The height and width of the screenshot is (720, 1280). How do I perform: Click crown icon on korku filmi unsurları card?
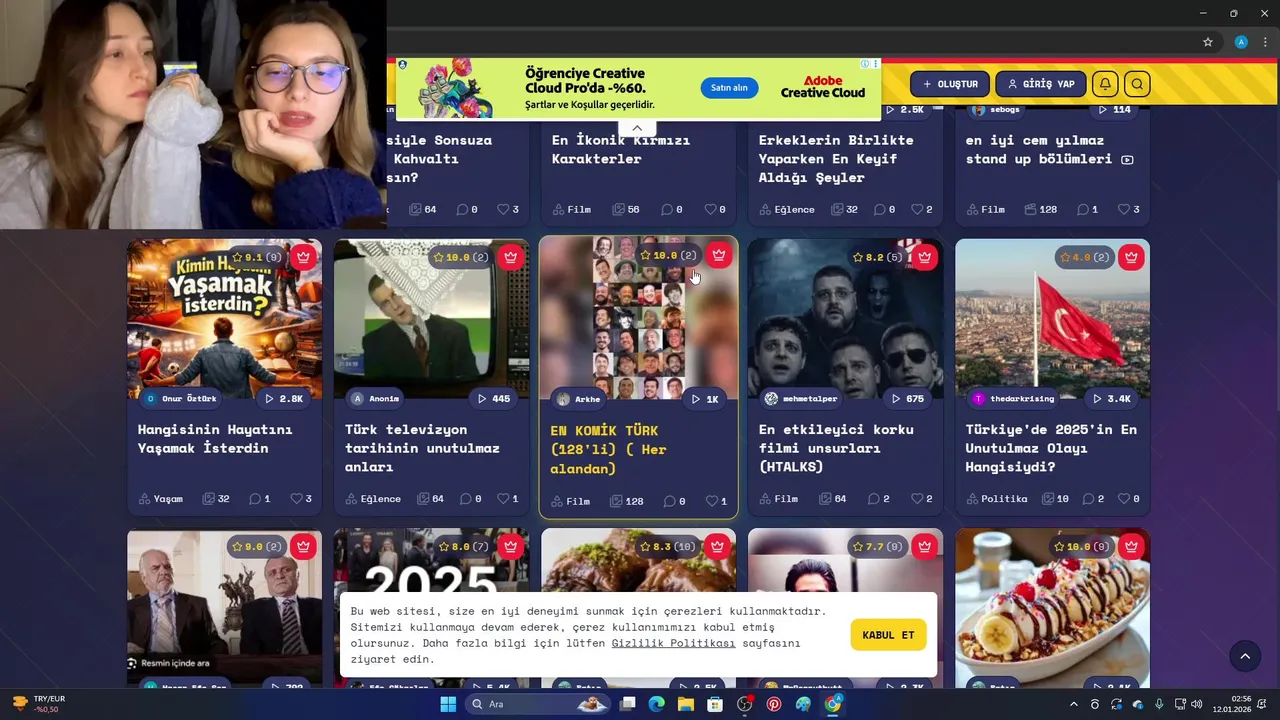(x=925, y=257)
